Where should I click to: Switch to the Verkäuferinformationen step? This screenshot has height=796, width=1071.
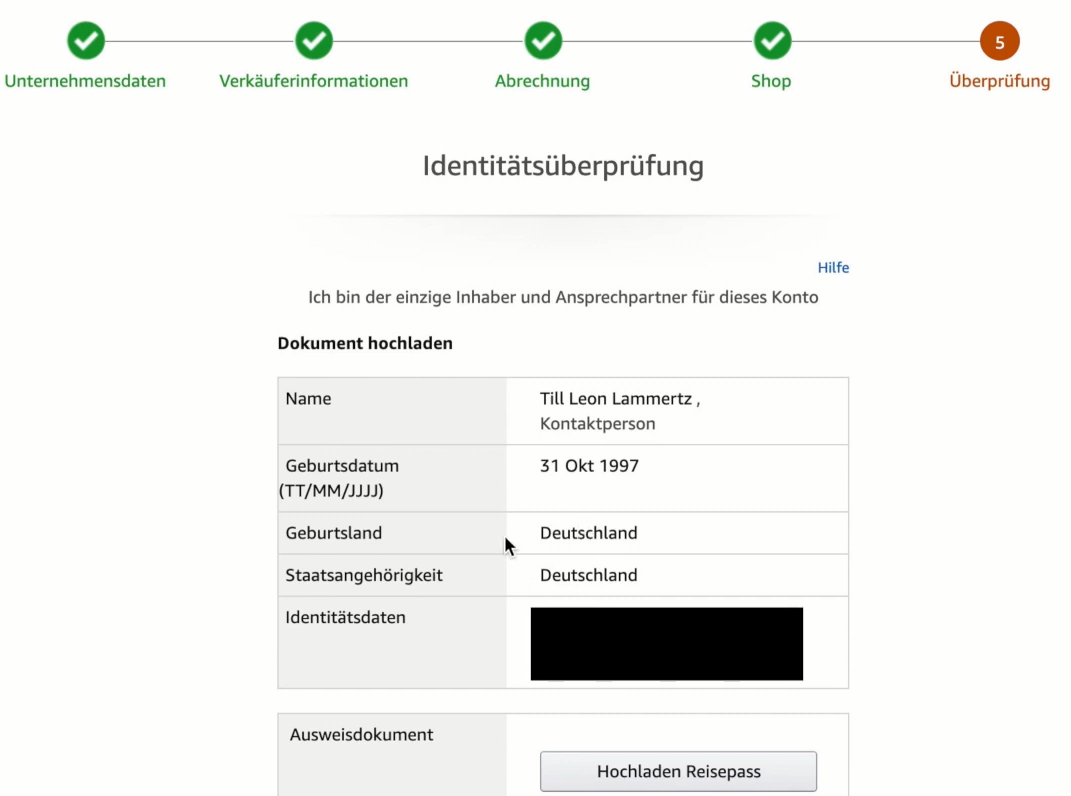pos(314,80)
